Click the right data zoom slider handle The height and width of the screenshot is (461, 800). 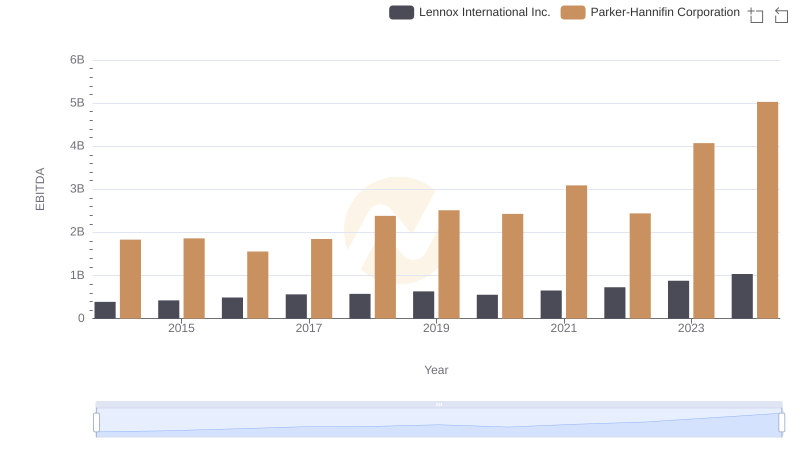(x=781, y=423)
